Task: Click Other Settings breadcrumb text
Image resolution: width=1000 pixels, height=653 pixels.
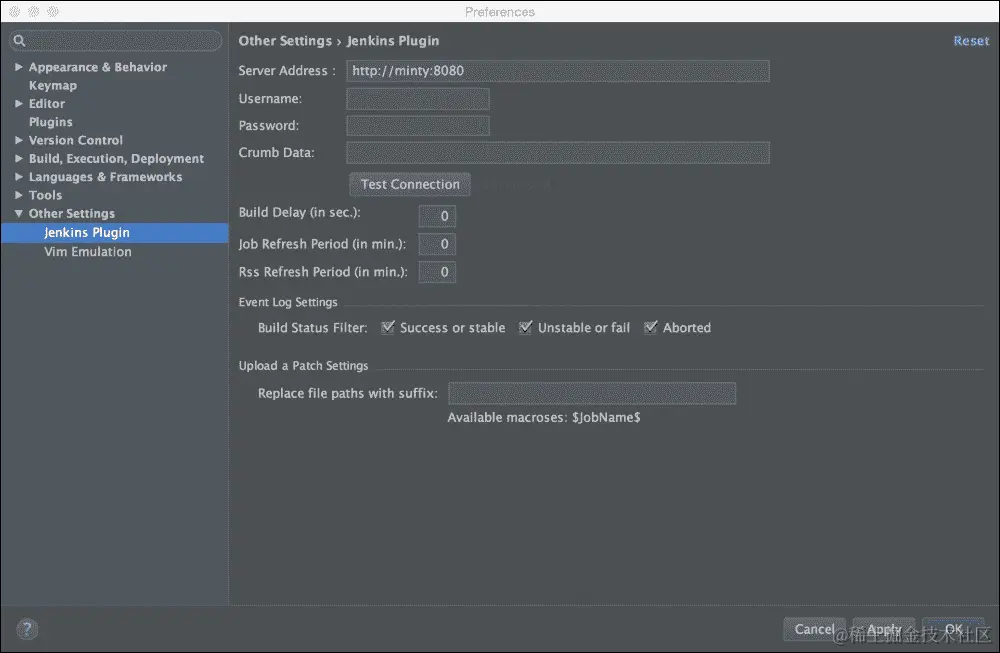Action: [285, 41]
